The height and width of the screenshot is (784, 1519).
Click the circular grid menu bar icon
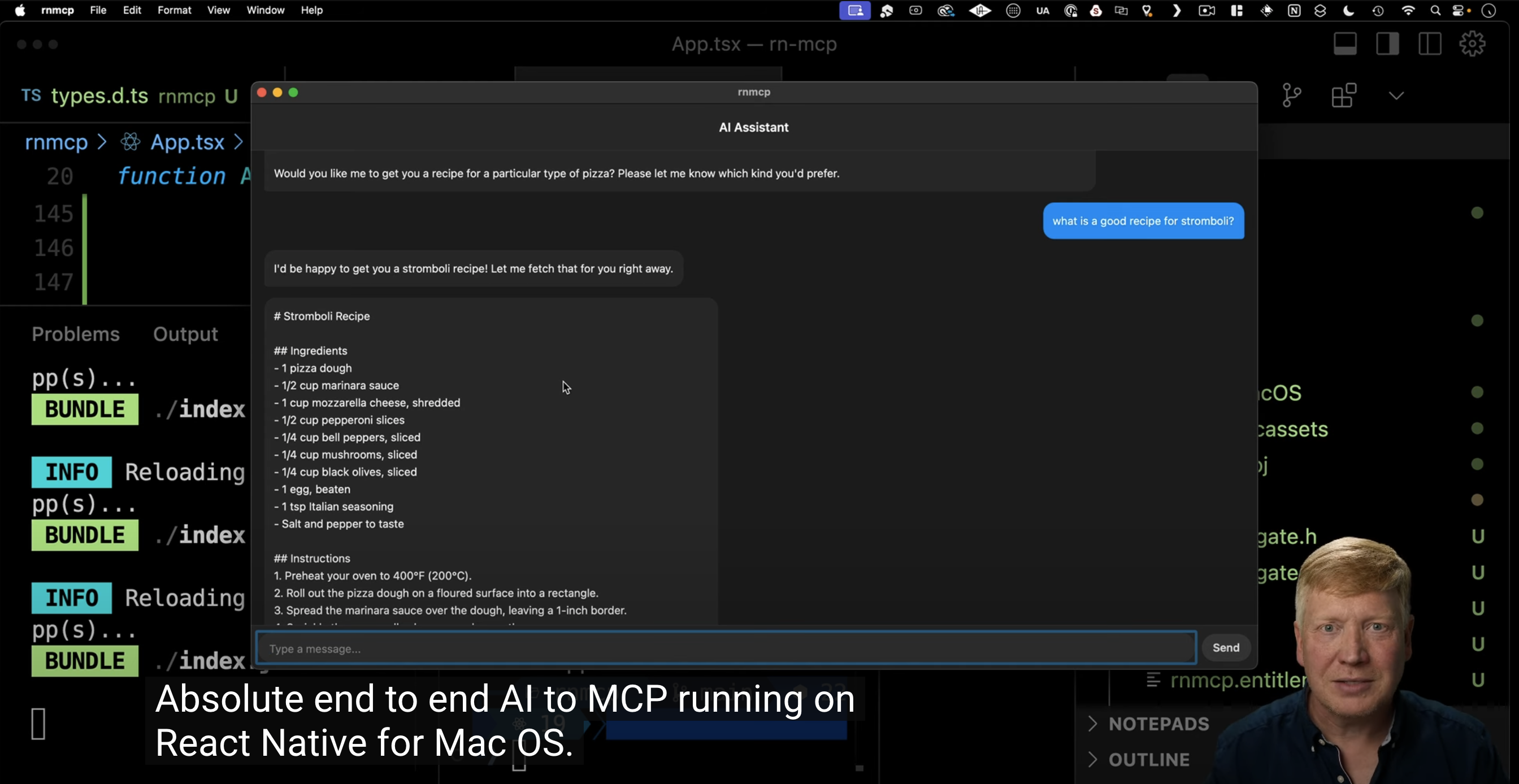(x=1013, y=10)
